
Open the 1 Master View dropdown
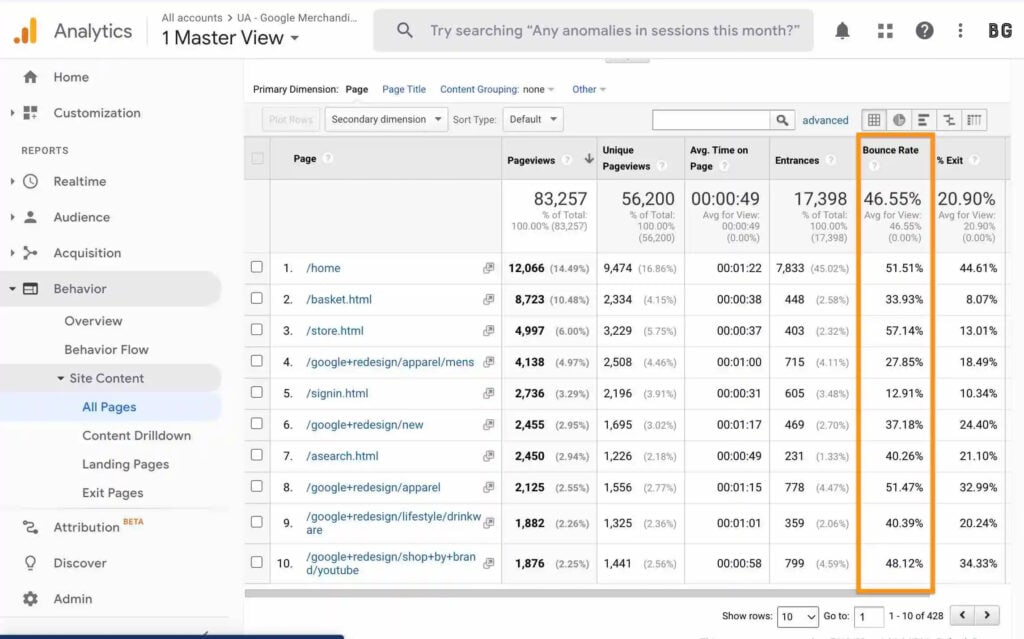coord(231,38)
